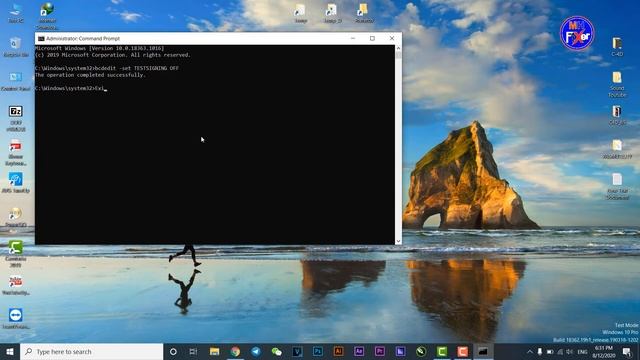Click the scroll-up arrow in Command Prompt
The width and height of the screenshot is (640, 360).
click(x=398, y=48)
